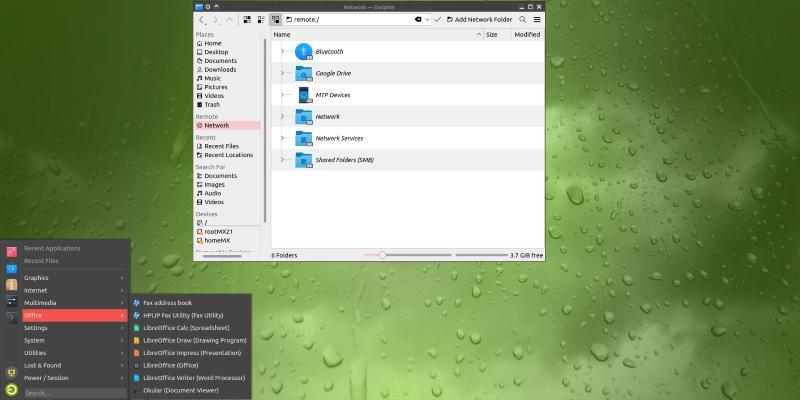Open the Utilities submenu
The height and width of the screenshot is (400, 800).
(74, 353)
